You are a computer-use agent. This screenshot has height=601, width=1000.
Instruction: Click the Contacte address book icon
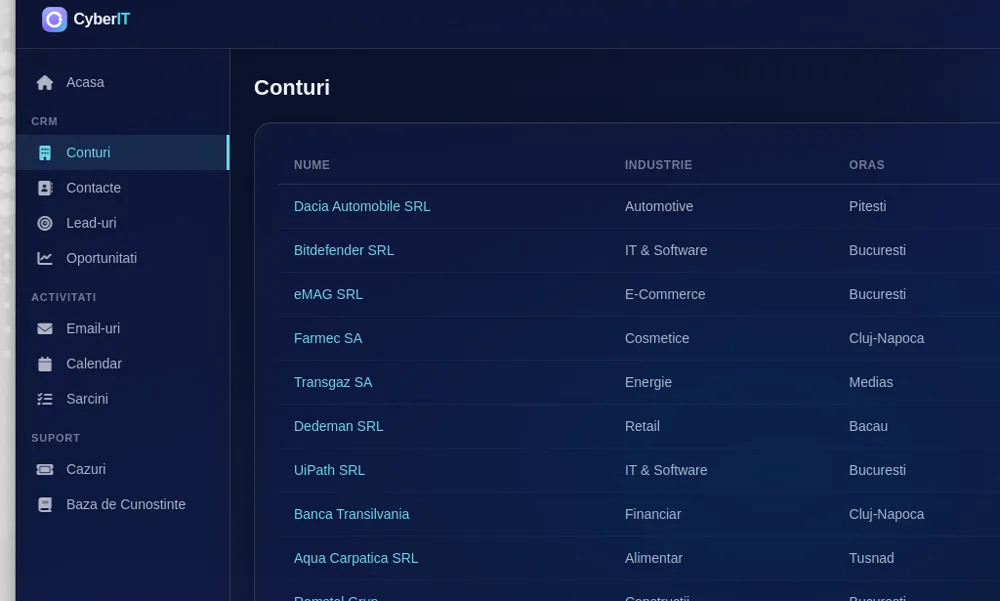tap(45, 188)
